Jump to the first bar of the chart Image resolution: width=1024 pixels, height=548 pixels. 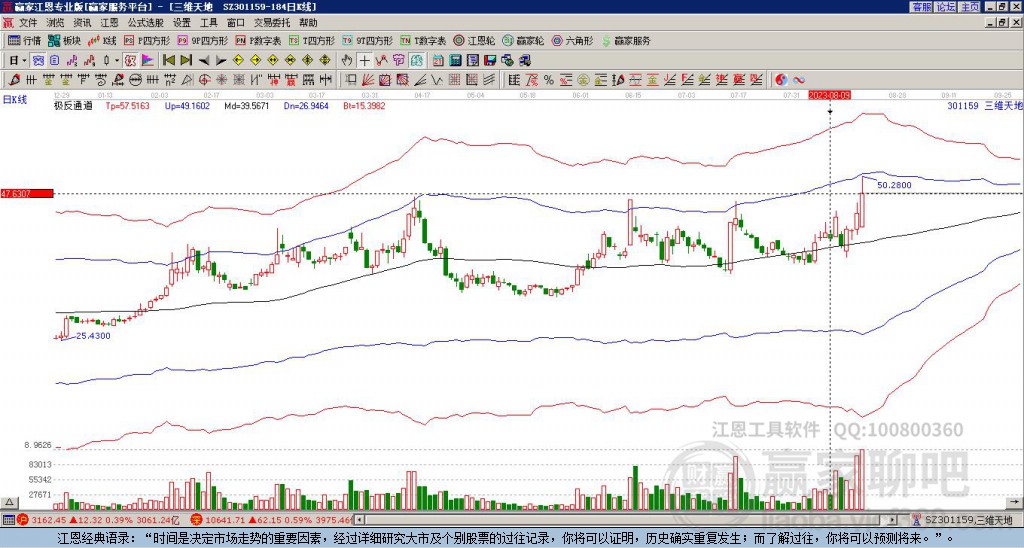point(168,60)
